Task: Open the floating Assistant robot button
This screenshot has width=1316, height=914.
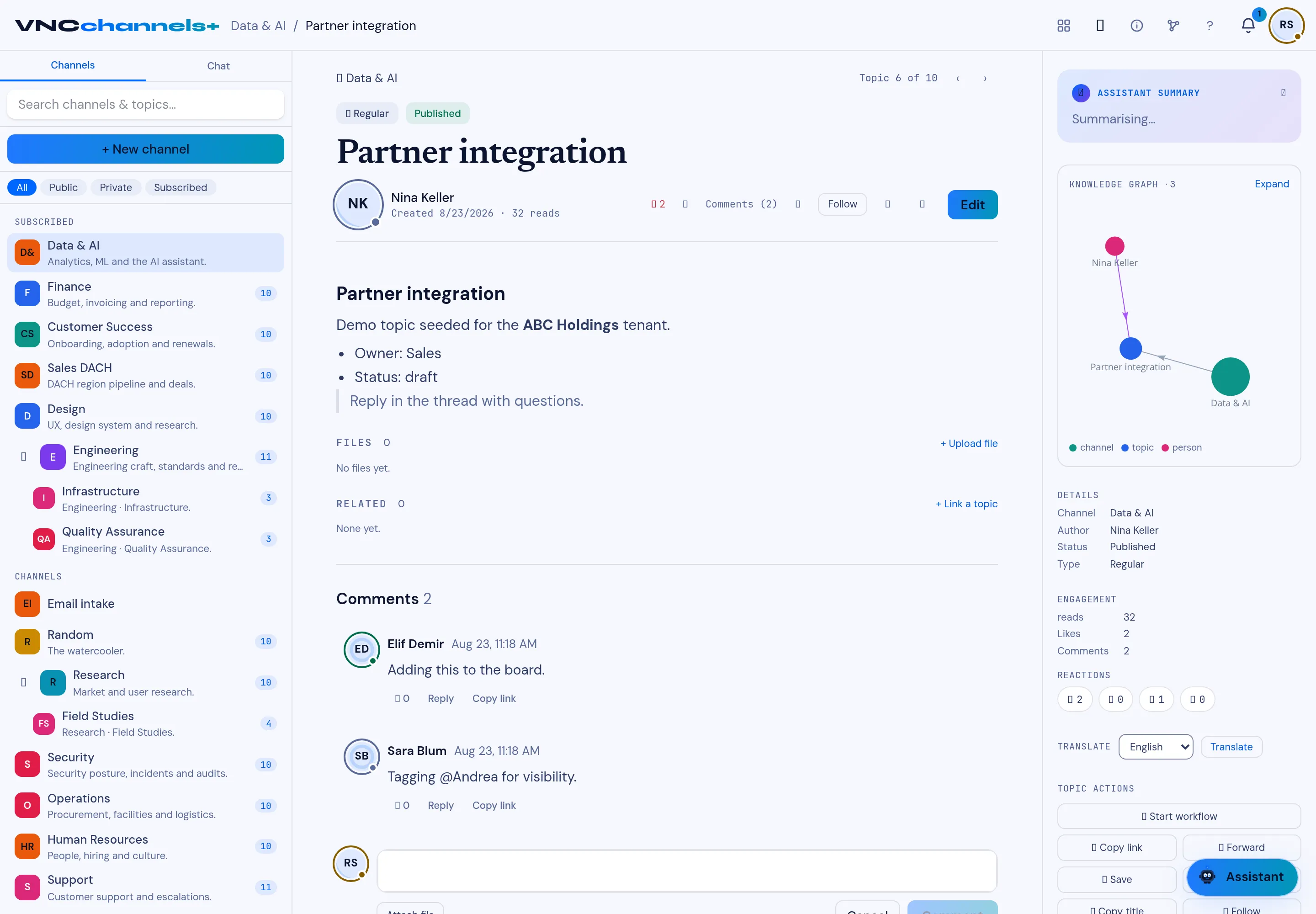Action: tap(1242, 877)
